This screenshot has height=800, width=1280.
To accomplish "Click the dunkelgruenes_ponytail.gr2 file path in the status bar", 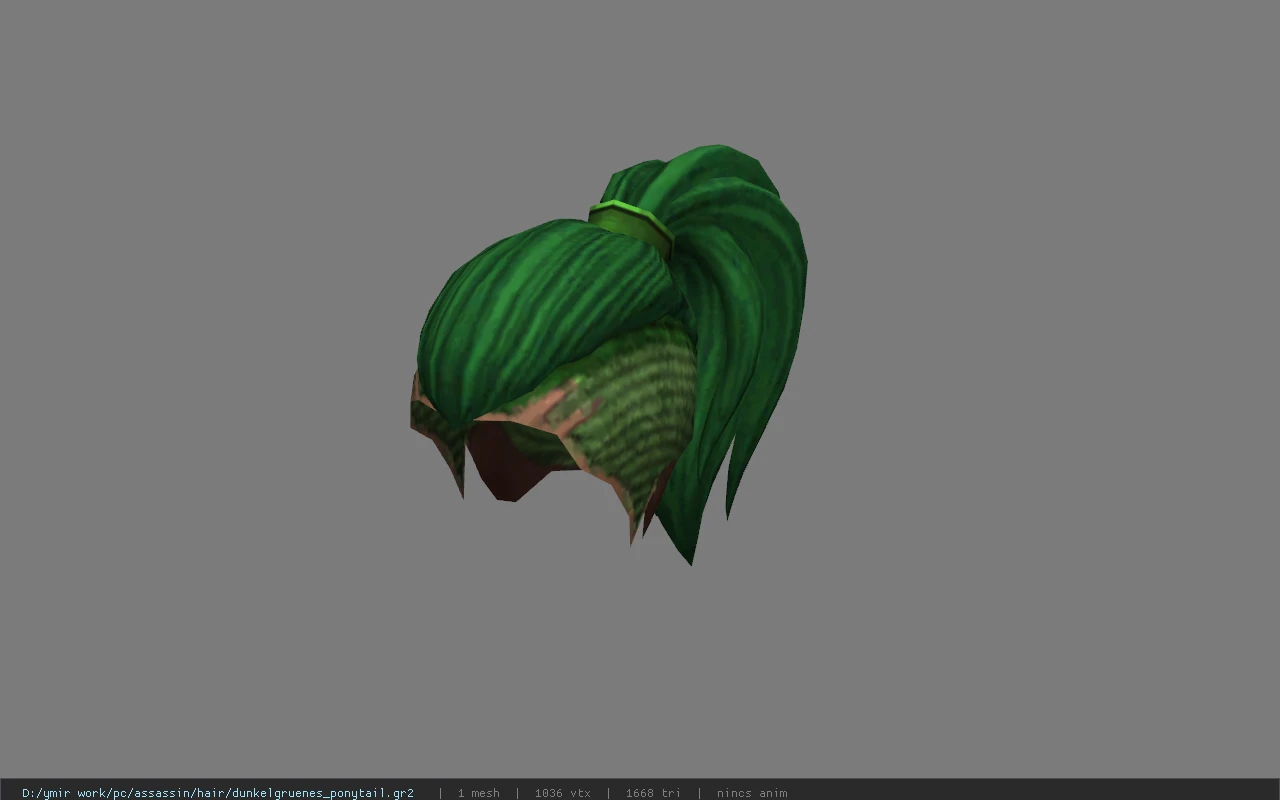I will pos(218,793).
